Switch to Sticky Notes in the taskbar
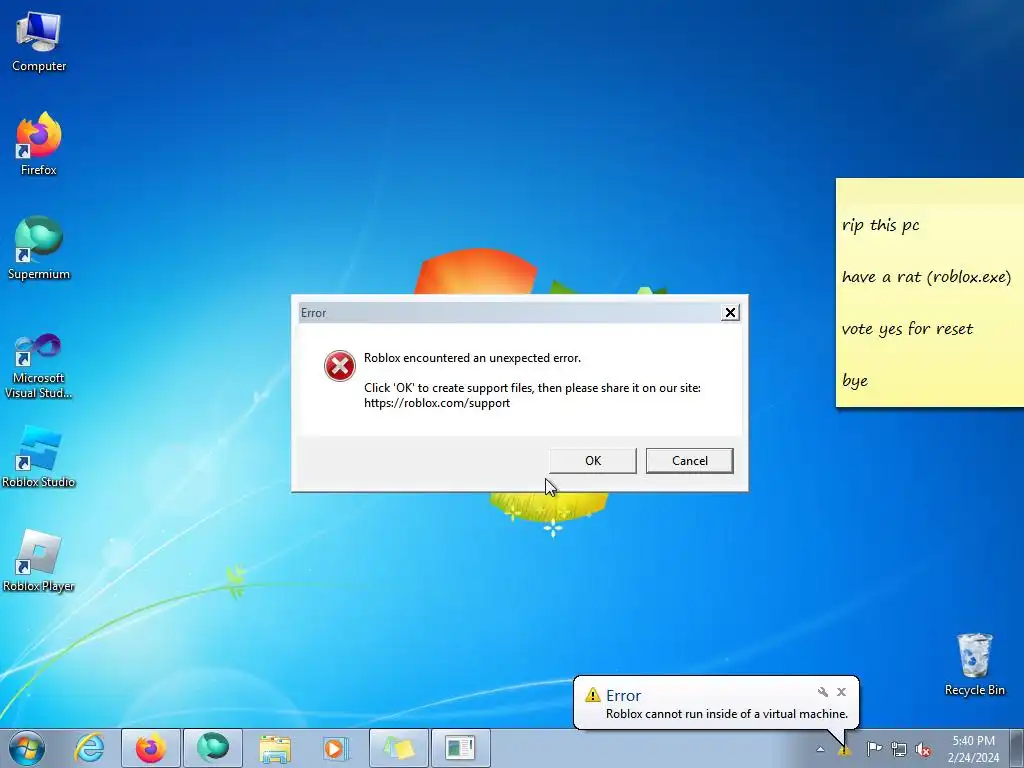This screenshot has width=1024, height=768. [399, 748]
